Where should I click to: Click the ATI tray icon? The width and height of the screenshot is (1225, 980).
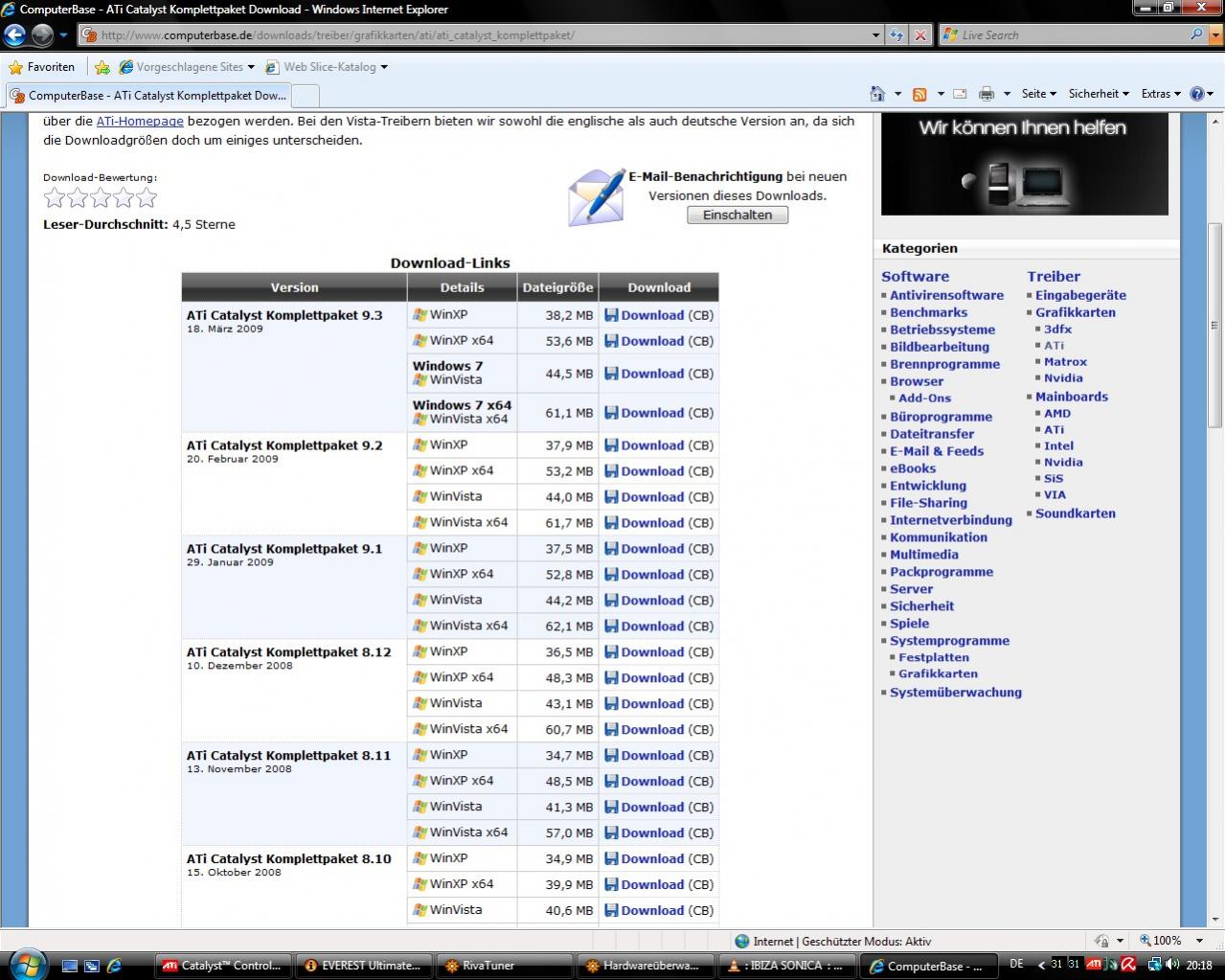pyautogui.click(x=1093, y=965)
